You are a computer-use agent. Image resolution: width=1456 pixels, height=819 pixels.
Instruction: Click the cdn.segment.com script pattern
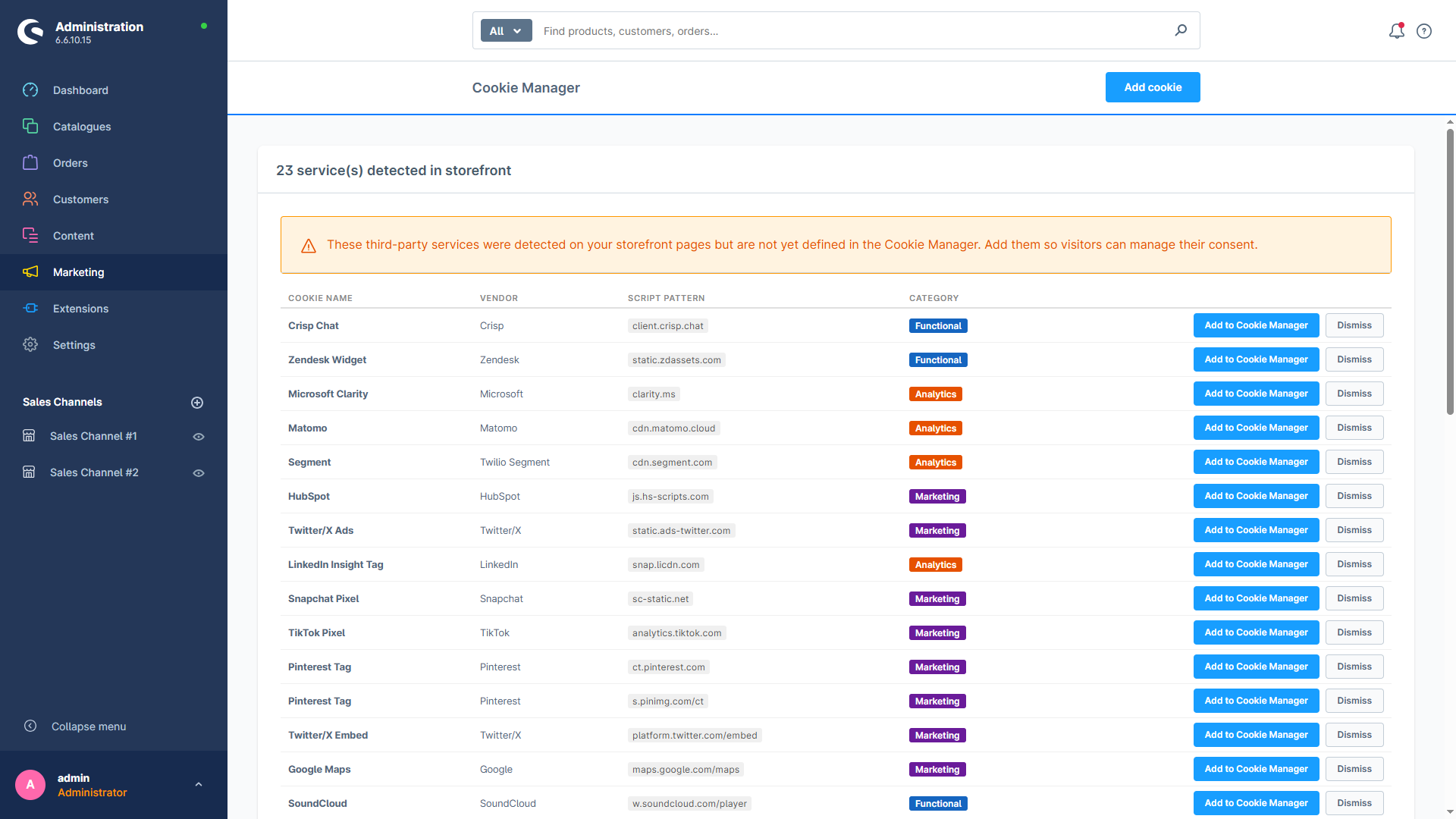(x=672, y=463)
